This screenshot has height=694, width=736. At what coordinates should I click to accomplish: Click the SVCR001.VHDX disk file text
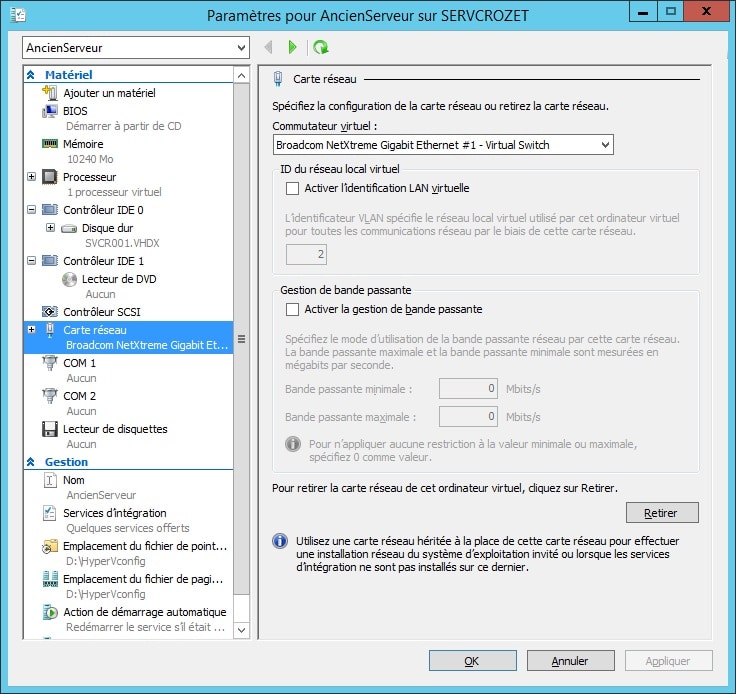pyautogui.click(x=122, y=243)
